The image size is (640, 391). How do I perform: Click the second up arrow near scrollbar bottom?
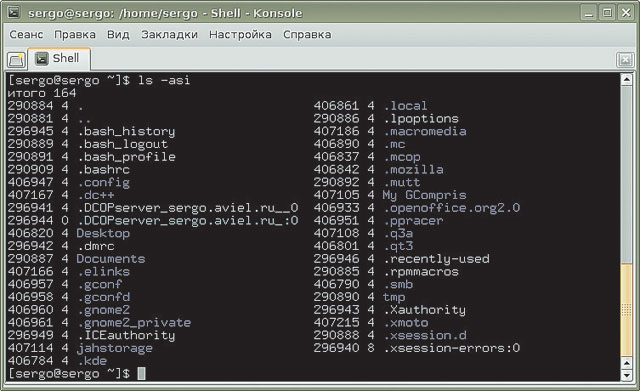click(x=626, y=362)
